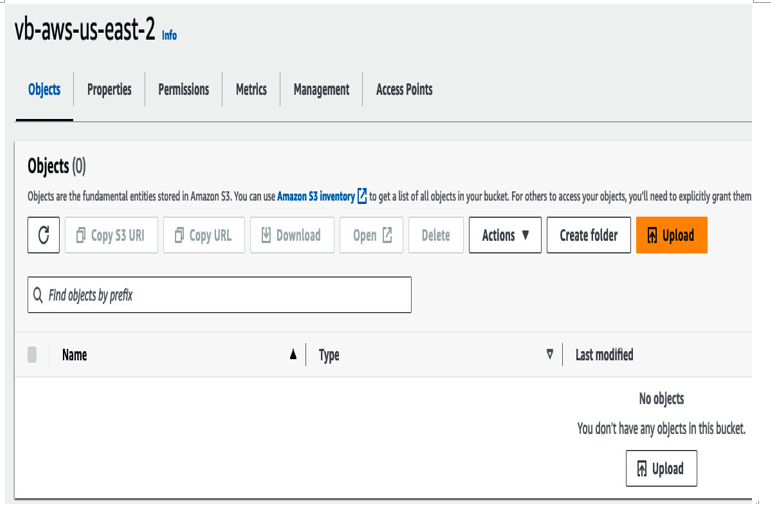Click the refresh objects icon button
The width and height of the screenshot is (771, 511).
44,235
